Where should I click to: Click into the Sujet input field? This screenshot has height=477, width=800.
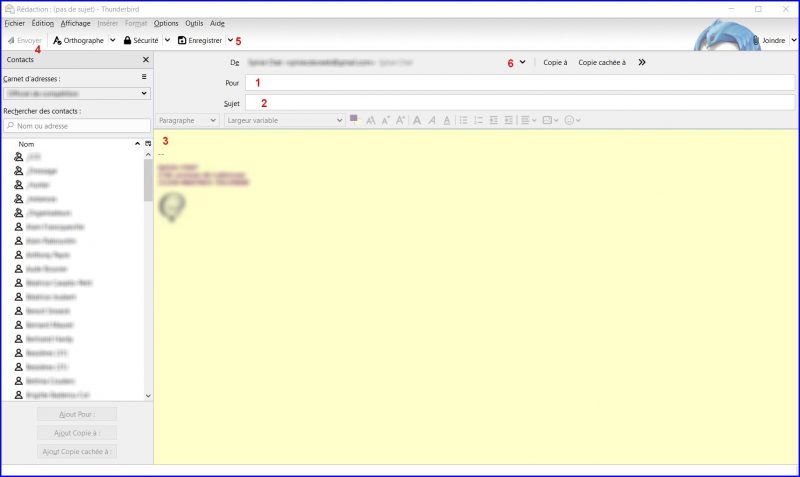[x=520, y=102]
